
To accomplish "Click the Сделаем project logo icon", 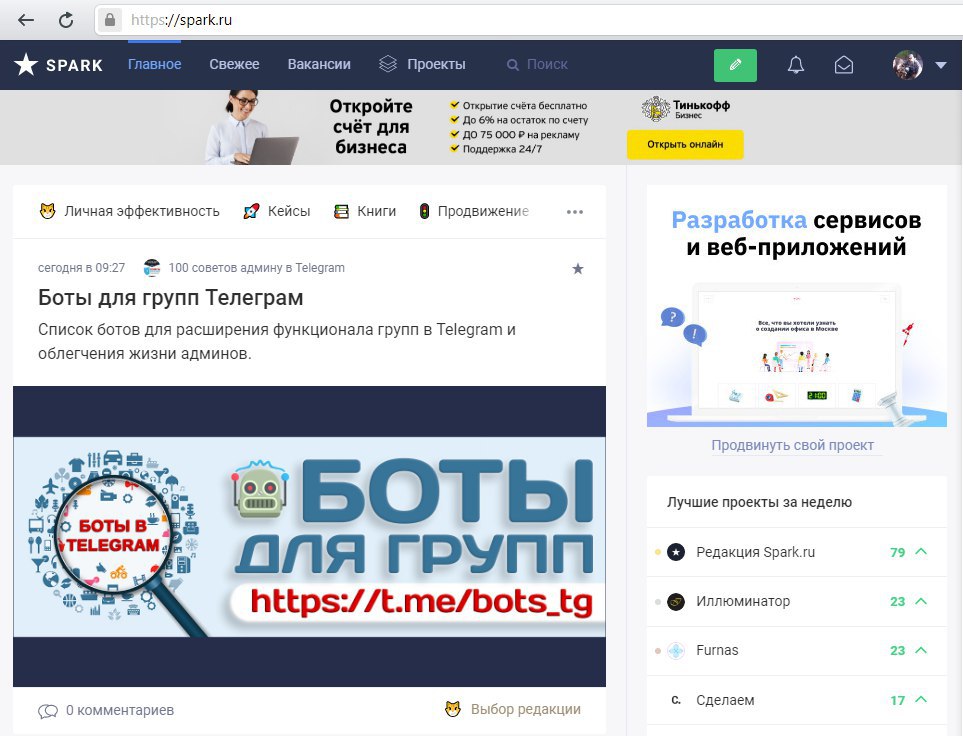I will click(x=676, y=700).
